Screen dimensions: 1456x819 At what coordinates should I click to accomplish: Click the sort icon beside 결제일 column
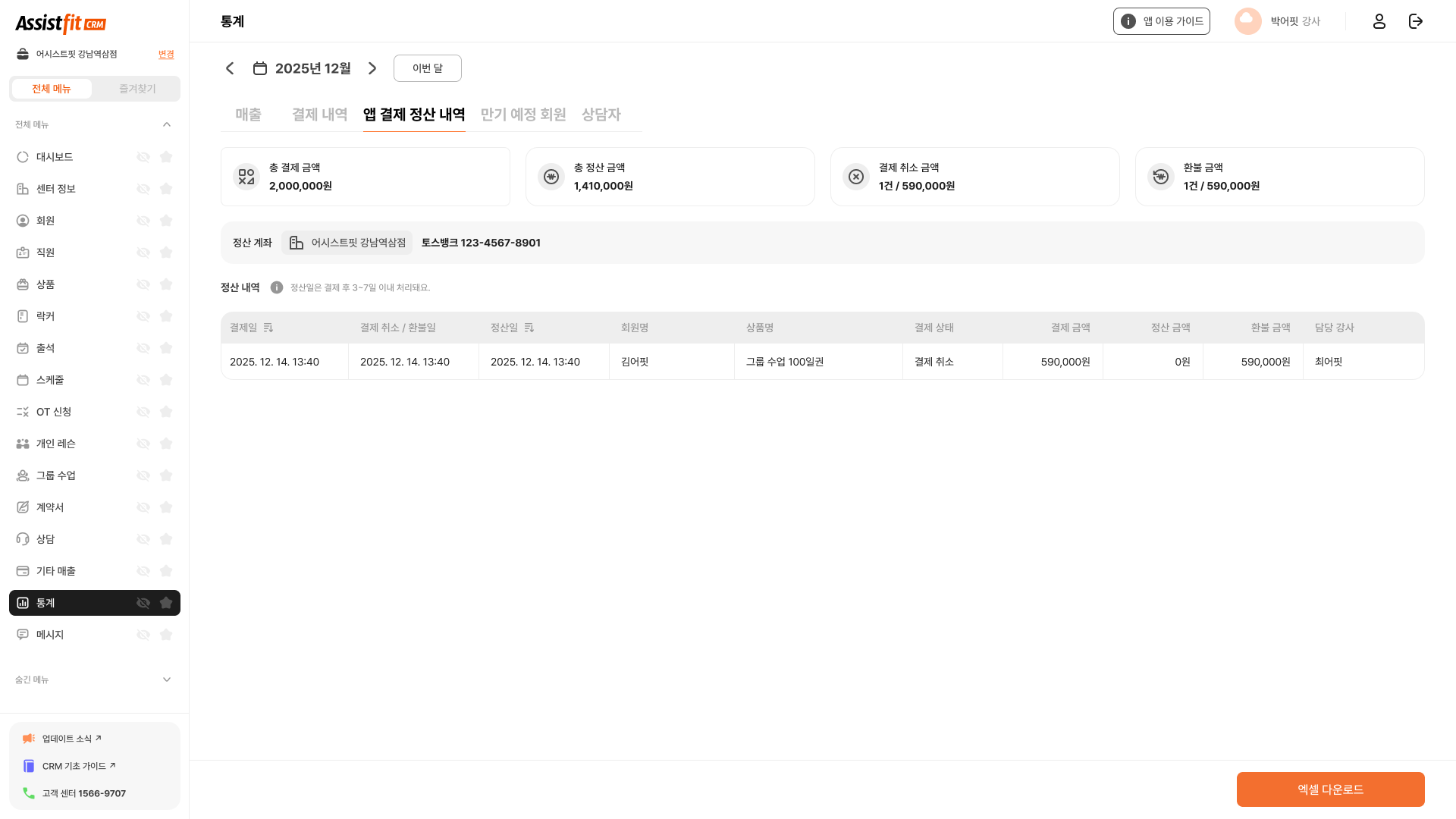tap(269, 328)
